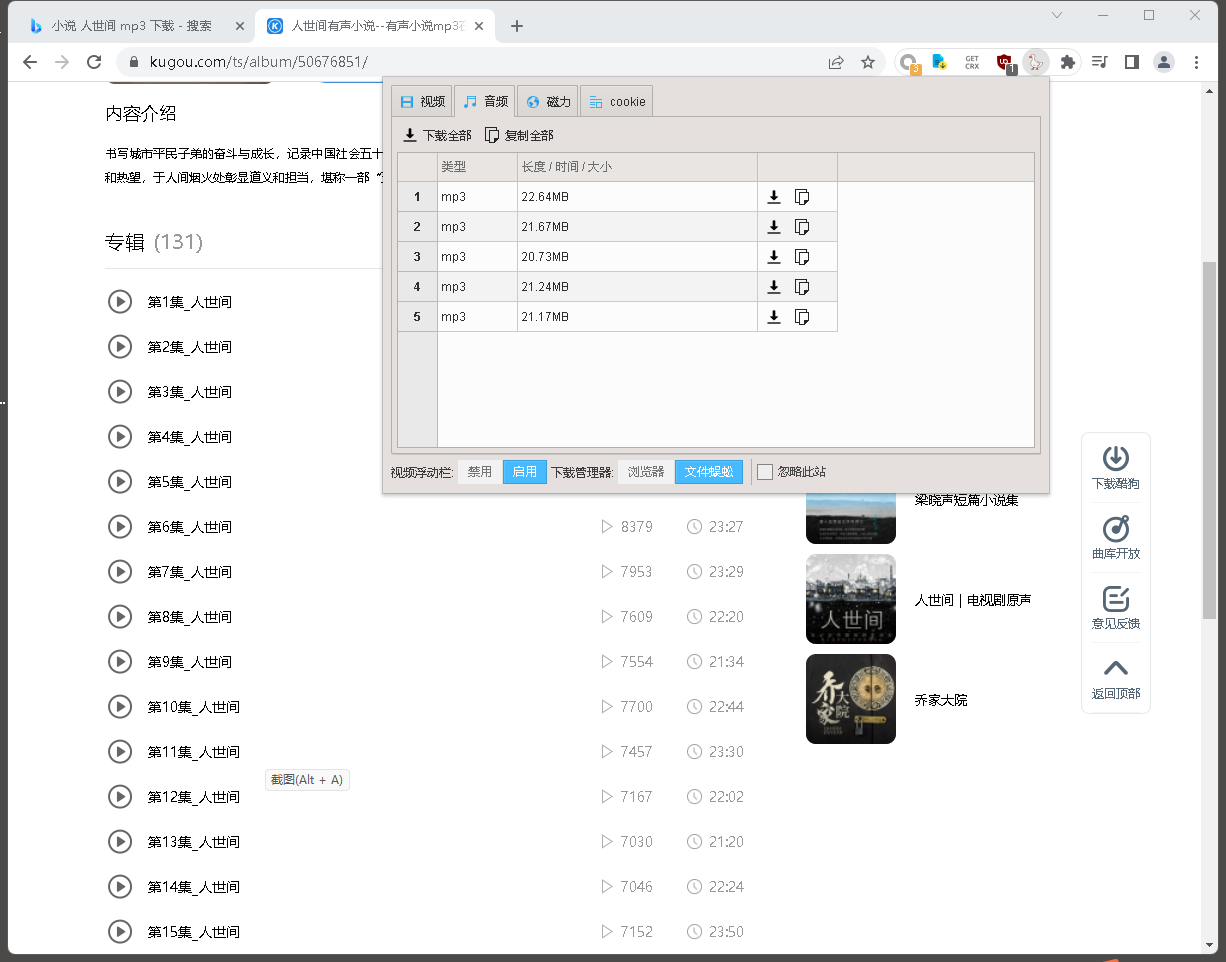Open the Extensions puzzle piece menu
The image size is (1226, 962).
[x=1068, y=62]
